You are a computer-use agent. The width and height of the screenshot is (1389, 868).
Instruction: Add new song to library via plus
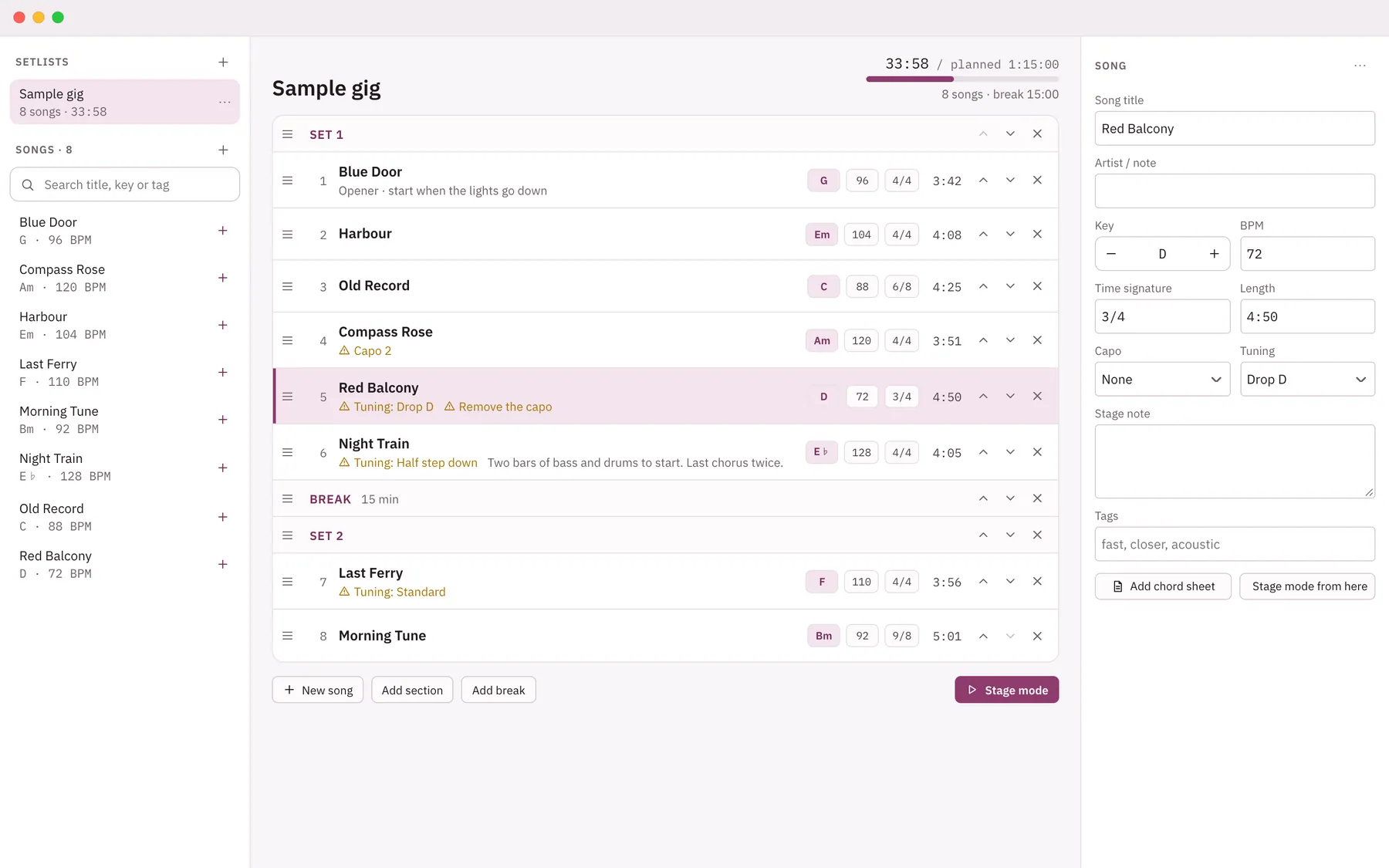click(x=223, y=150)
